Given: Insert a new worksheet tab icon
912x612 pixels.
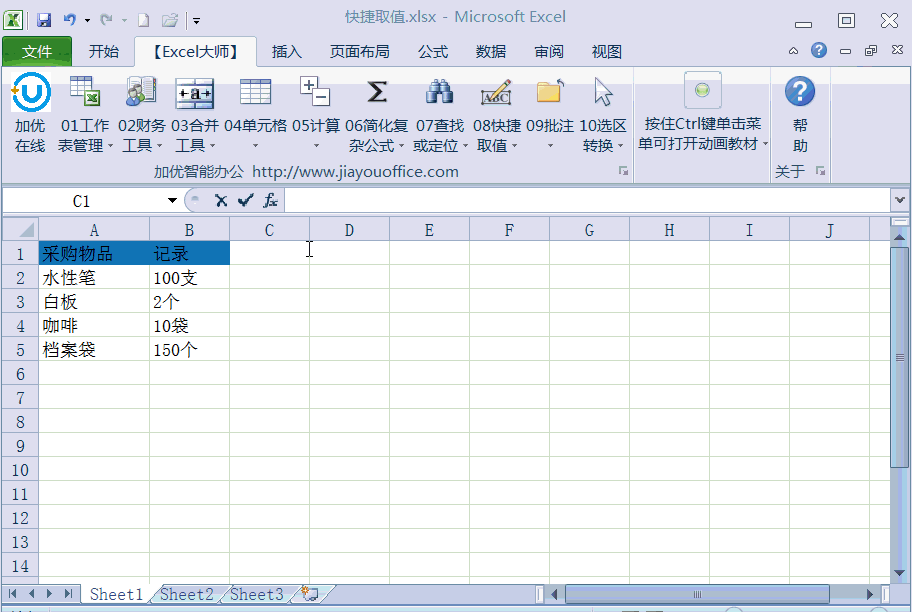Looking at the screenshot, I should click(x=309, y=594).
